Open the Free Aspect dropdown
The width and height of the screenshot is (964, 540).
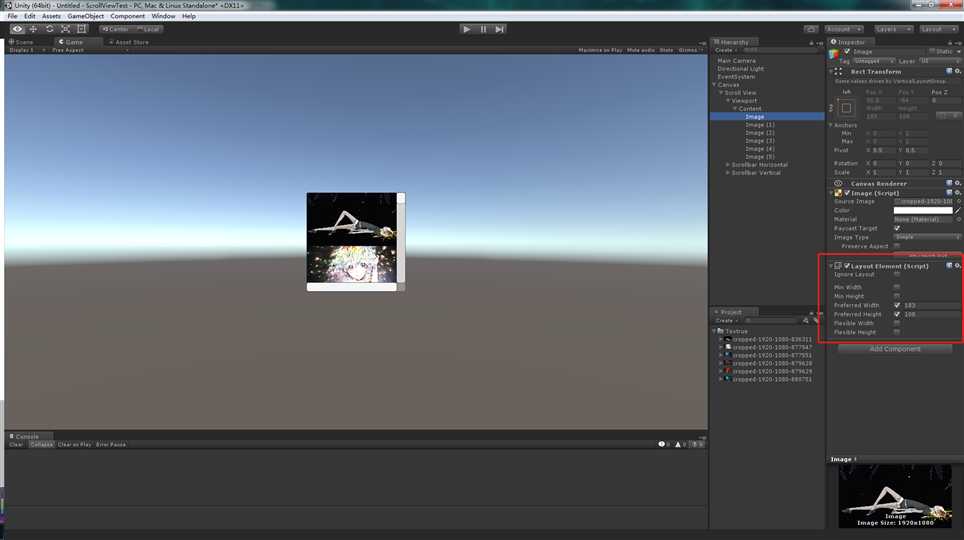(89, 50)
